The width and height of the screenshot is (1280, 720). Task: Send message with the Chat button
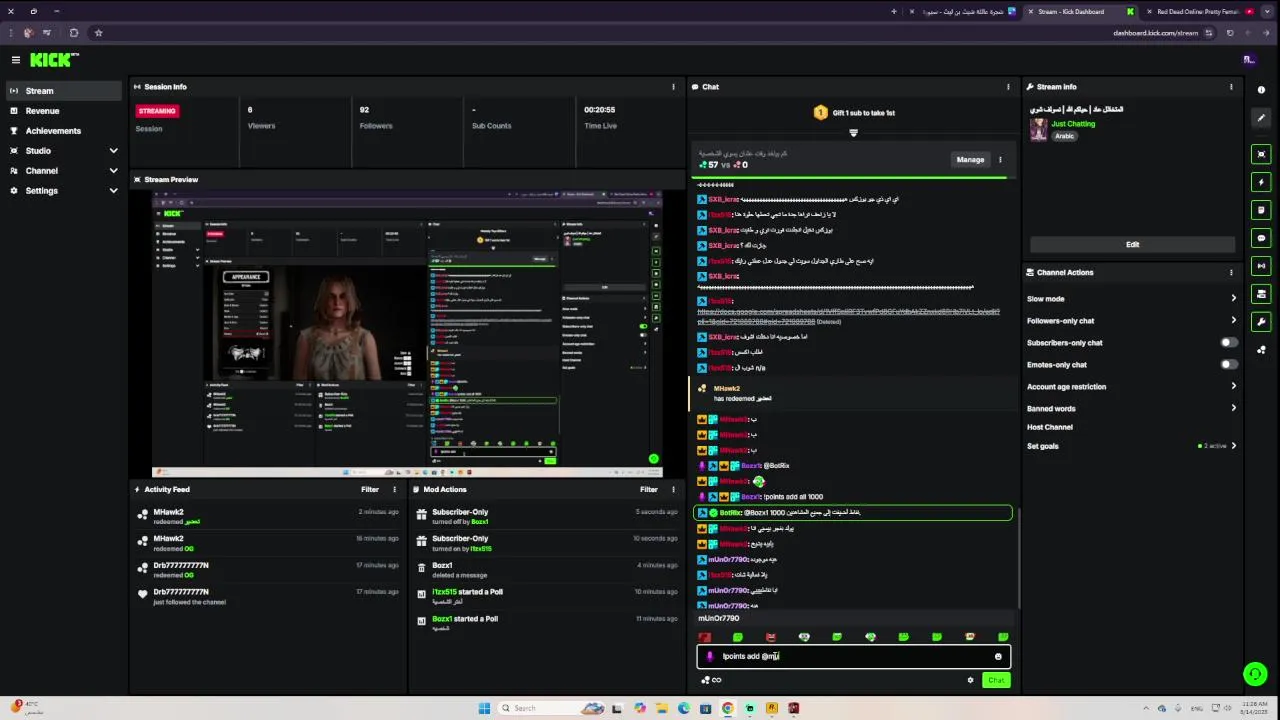[996, 680]
